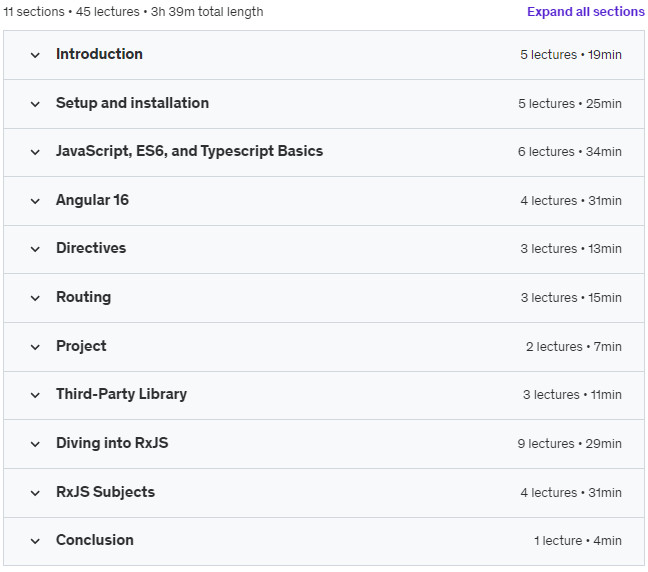Click '3 lectures • 15min' text
Screen dimensions: 648x572
click(x=571, y=298)
